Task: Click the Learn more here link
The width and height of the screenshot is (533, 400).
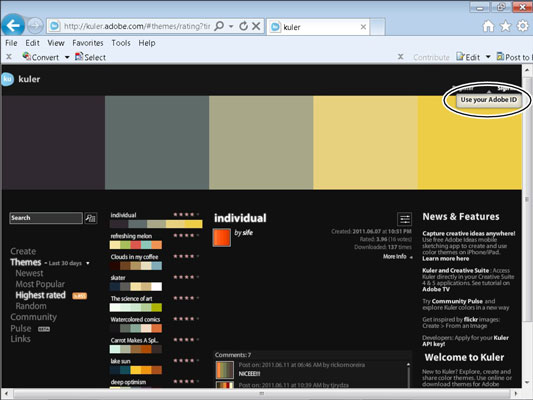Action: point(446,259)
